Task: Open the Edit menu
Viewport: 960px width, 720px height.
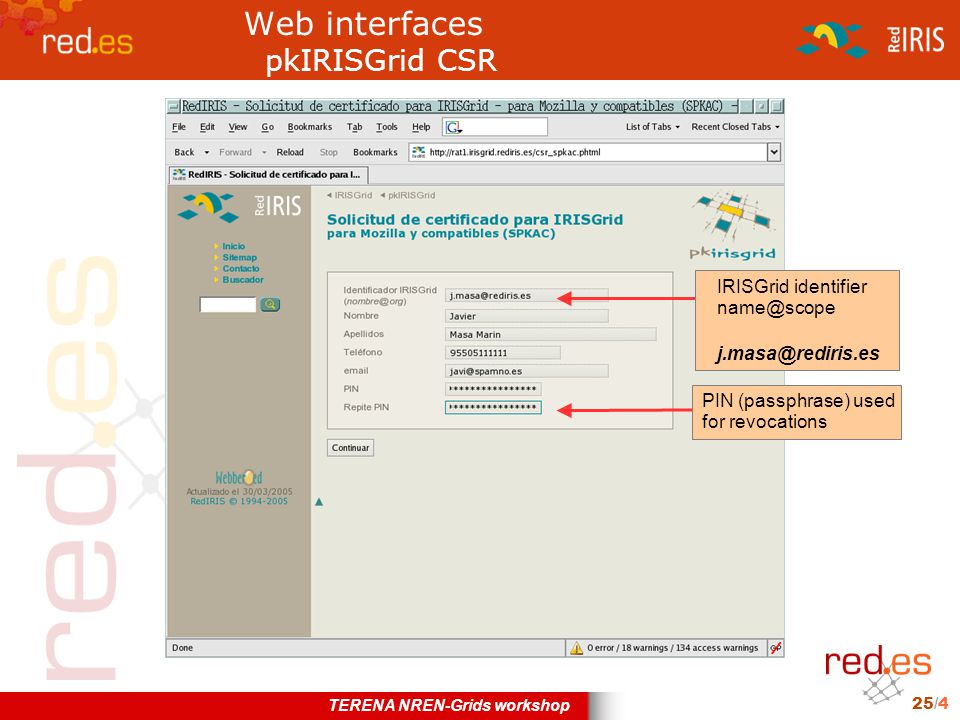Action: 208,127
